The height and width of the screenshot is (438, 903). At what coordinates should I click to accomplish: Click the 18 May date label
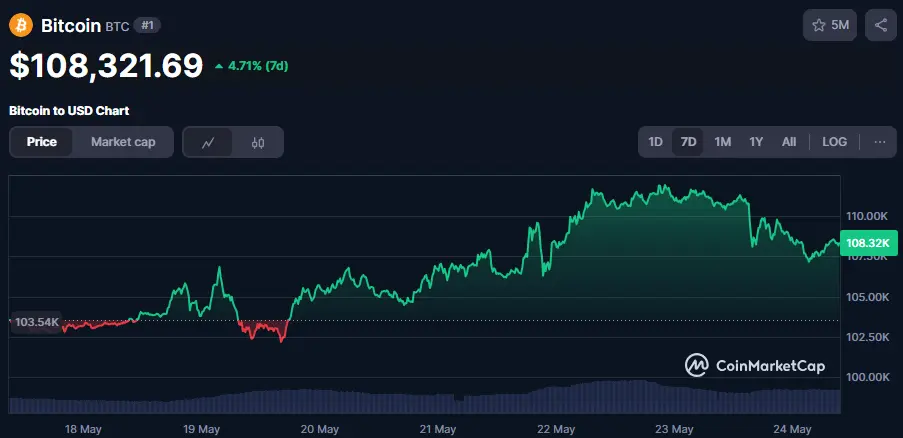(83, 429)
